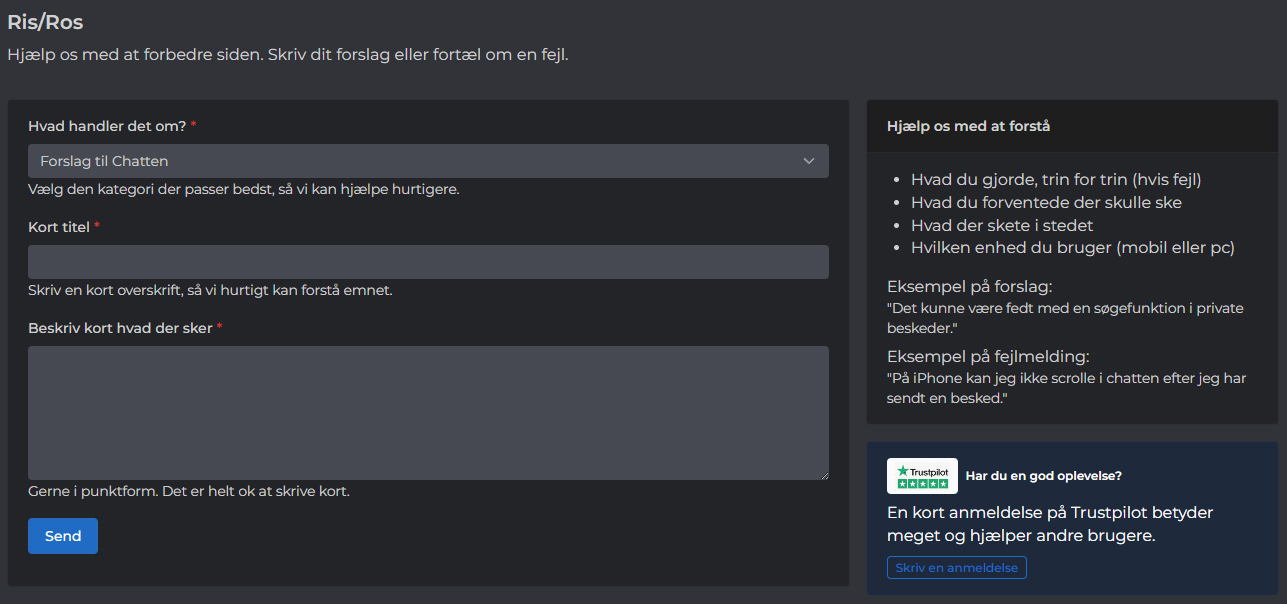Click the green Trustpilot star rating
The height and width of the screenshot is (604, 1287).
922,484
